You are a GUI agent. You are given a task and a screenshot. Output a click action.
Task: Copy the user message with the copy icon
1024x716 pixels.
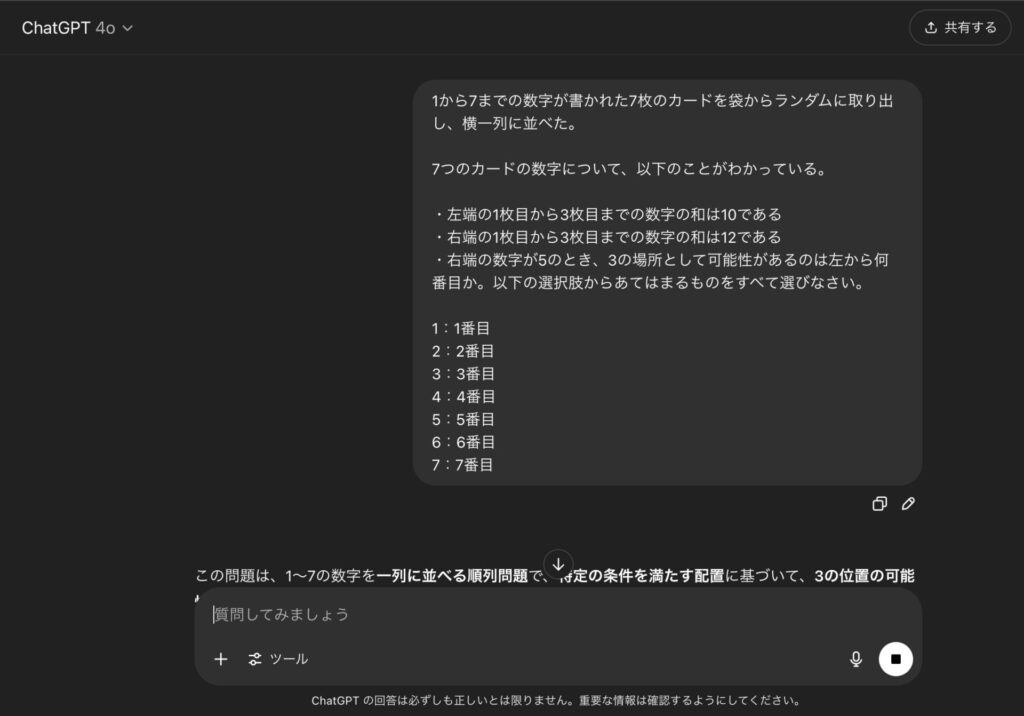[879, 504]
